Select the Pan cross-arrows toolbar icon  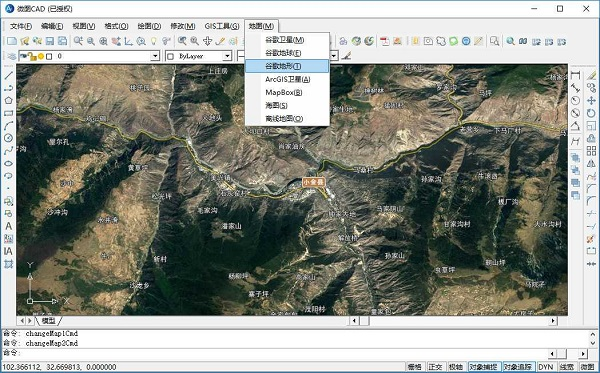pyautogui.click(x=207, y=41)
